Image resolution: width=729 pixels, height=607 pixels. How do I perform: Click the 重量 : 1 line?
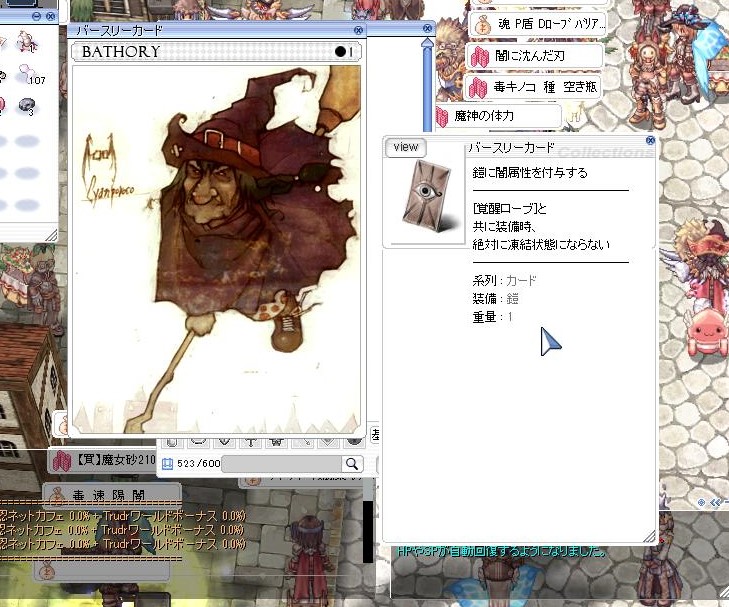click(493, 317)
